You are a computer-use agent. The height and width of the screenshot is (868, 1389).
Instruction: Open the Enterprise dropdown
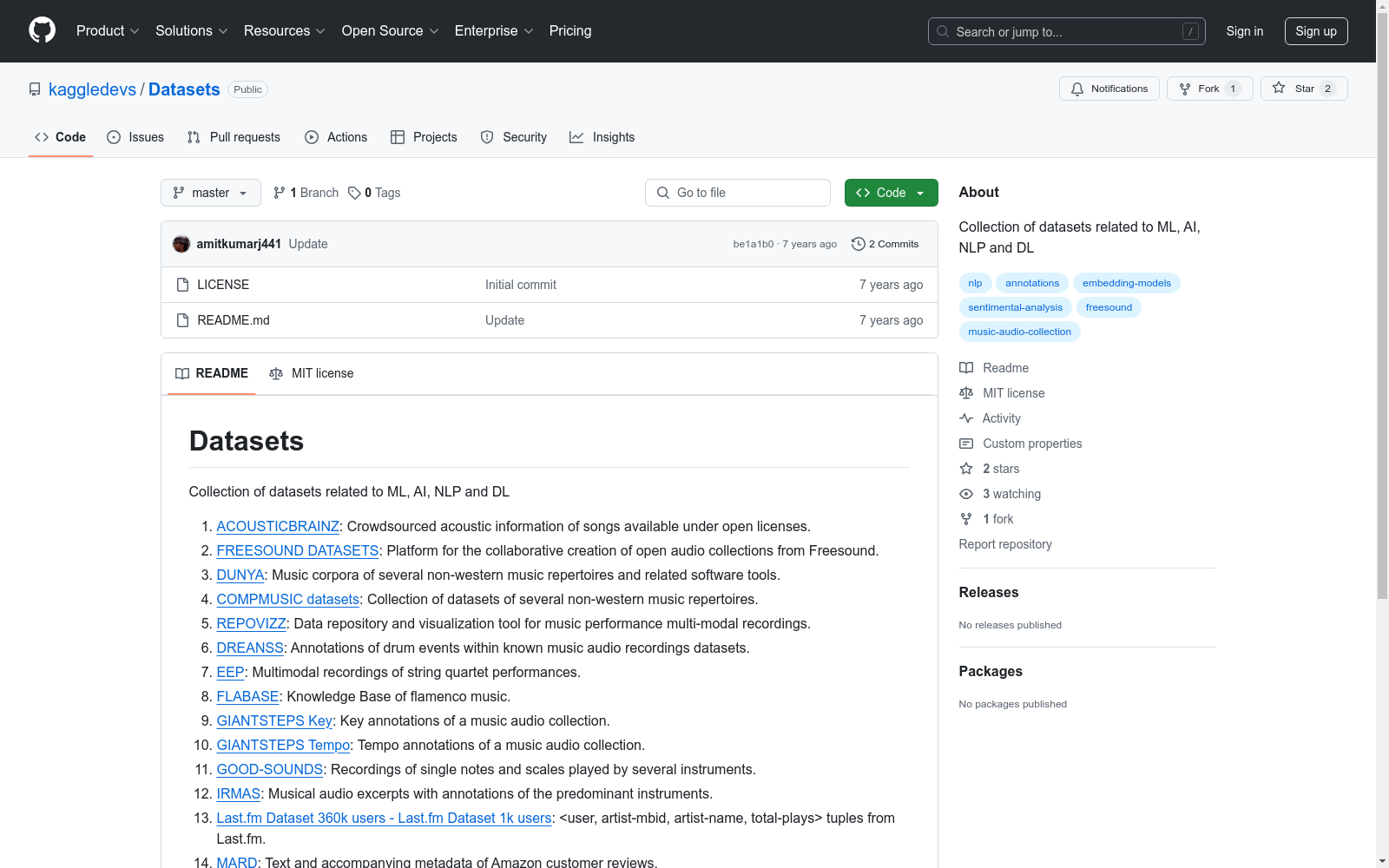coord(494,31)
